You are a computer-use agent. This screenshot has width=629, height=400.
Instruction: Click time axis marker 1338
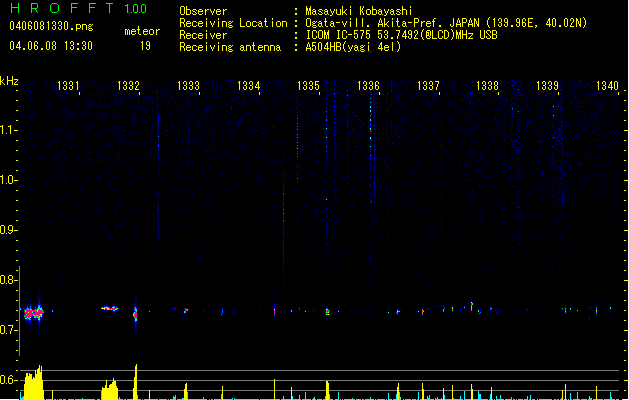pyautogui.click(x=487, y=86)
